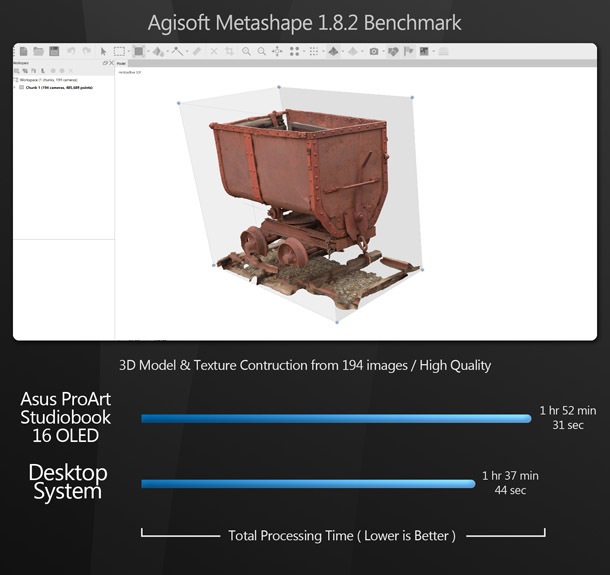Toggle the Show cameras icon
Viewport: 610px width, 575px height.
[x=373, y=51]
